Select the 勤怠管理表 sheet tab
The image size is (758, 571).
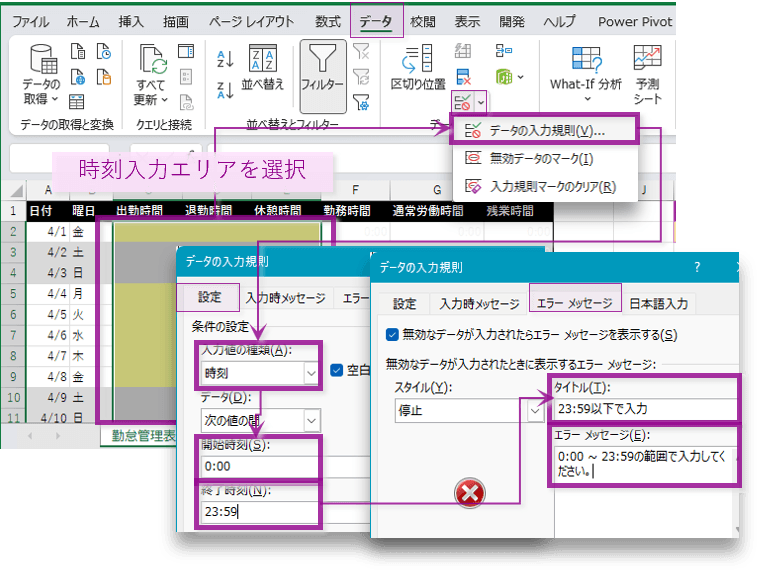click(x=144, y=436)
